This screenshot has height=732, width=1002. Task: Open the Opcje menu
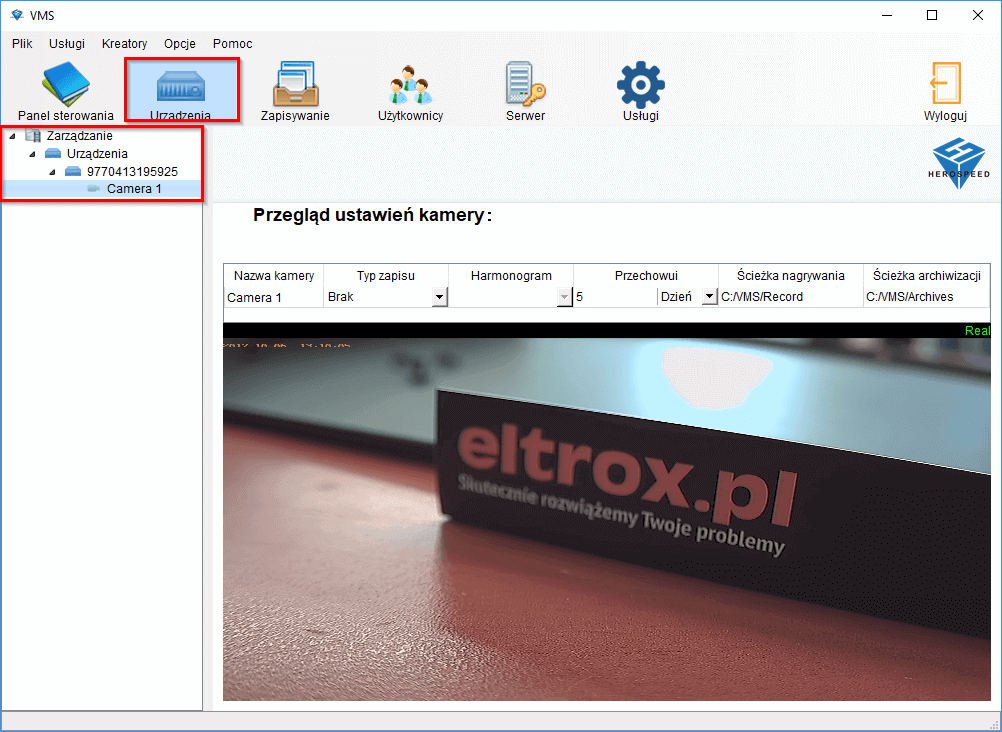(x=179, y=44)
